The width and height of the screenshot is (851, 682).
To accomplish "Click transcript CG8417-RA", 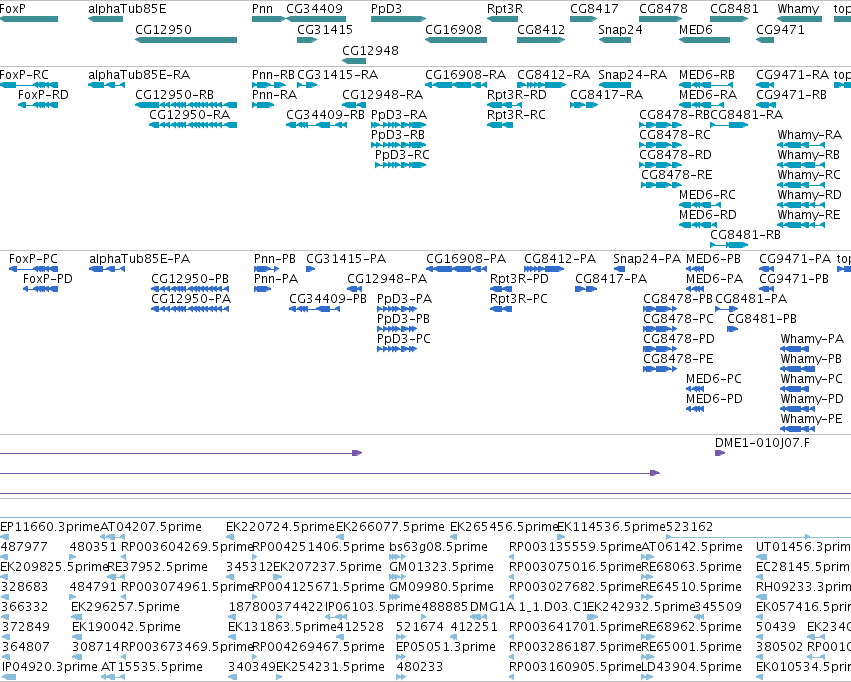I will pyautogui.click(x=606, y=94).
